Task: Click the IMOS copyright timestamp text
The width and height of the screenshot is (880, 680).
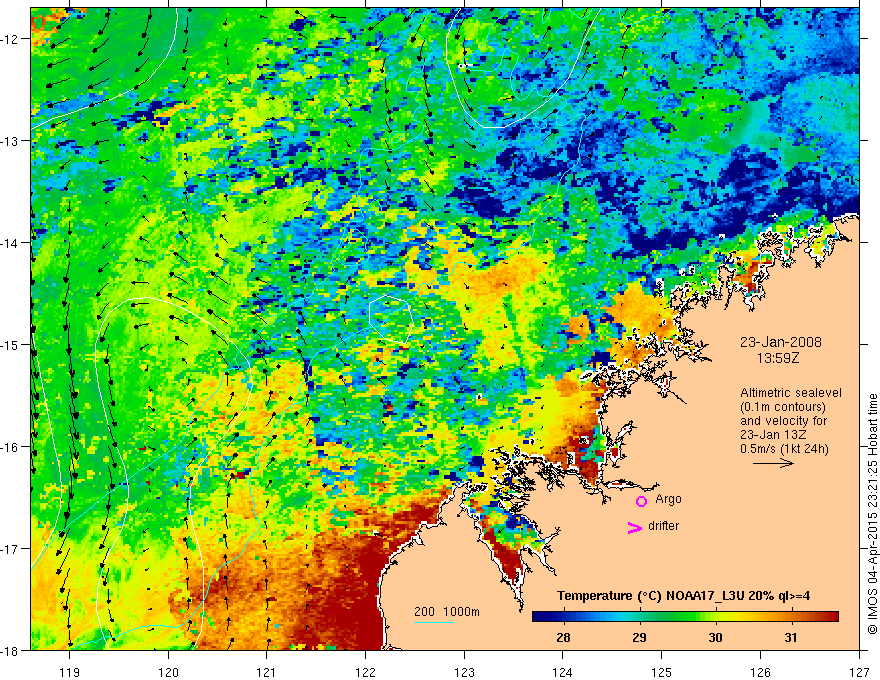Action: (872, 514)
